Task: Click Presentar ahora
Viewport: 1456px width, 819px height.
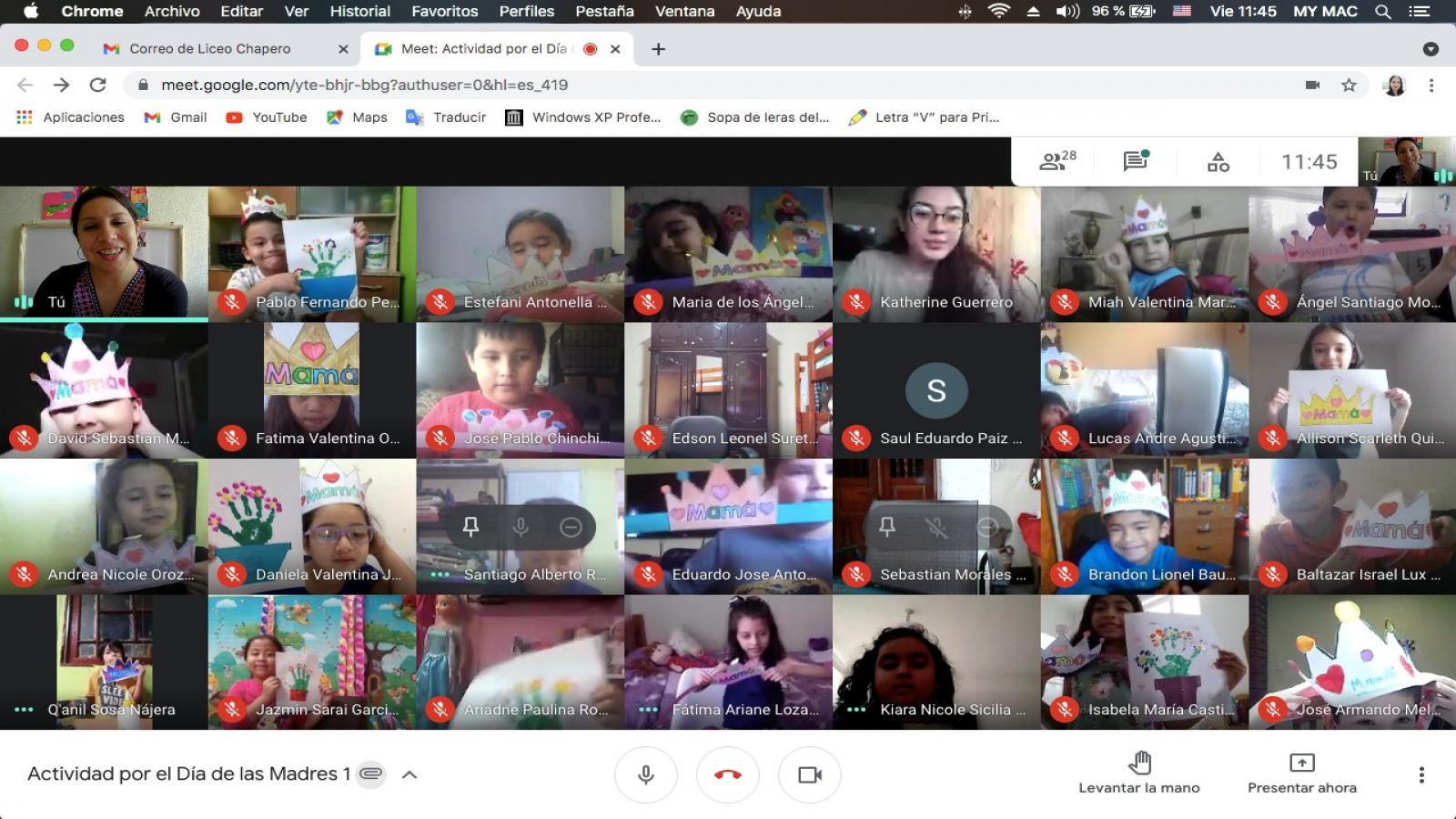Action: pyautogui.click(x=1302, y=773)
